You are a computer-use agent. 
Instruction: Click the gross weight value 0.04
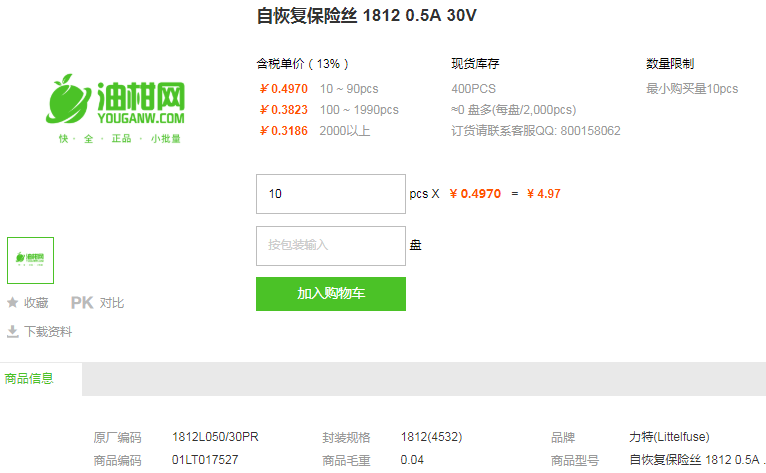click(x=412, y=460)
